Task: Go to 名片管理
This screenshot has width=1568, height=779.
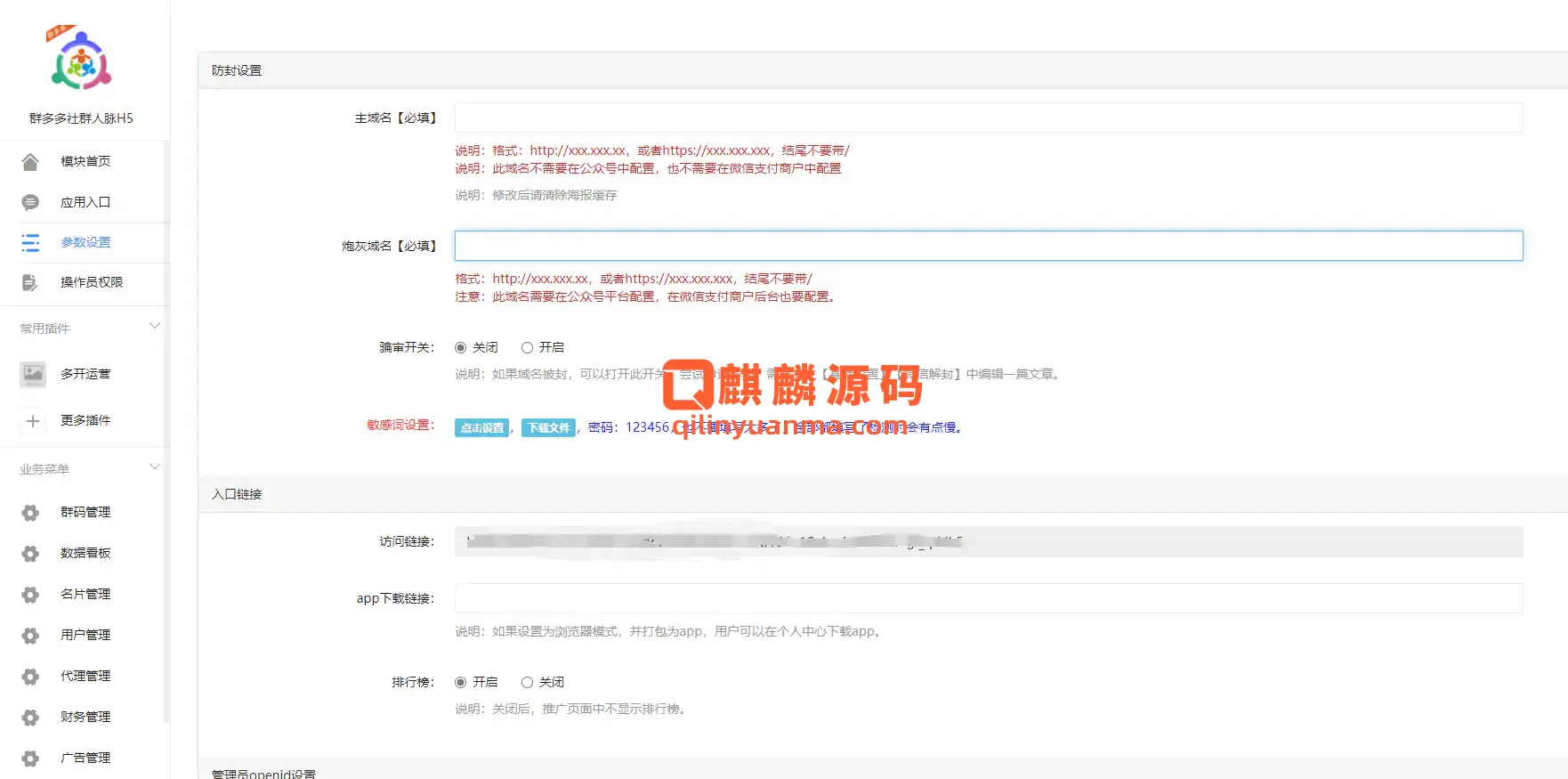Action: (x=85, y=594)
